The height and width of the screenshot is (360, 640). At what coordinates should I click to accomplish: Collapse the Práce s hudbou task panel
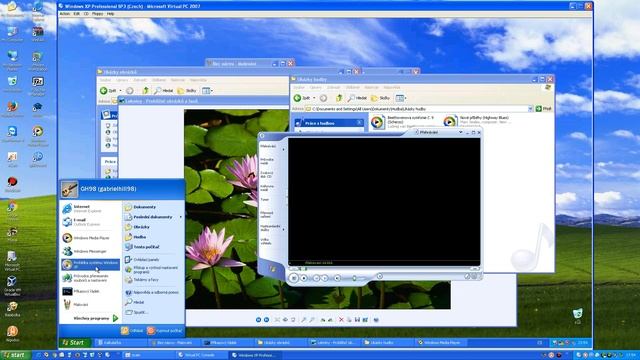coord(359,123)
